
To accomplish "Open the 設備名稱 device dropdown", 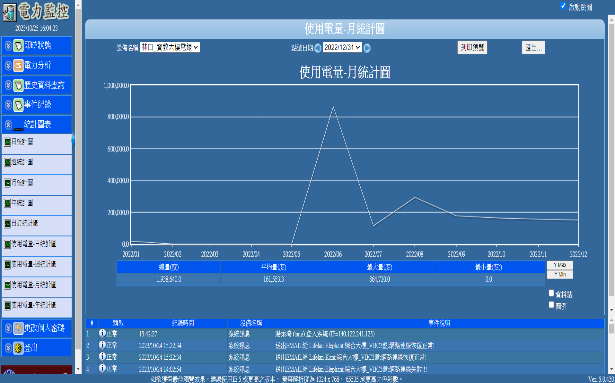I will (170, 47).
